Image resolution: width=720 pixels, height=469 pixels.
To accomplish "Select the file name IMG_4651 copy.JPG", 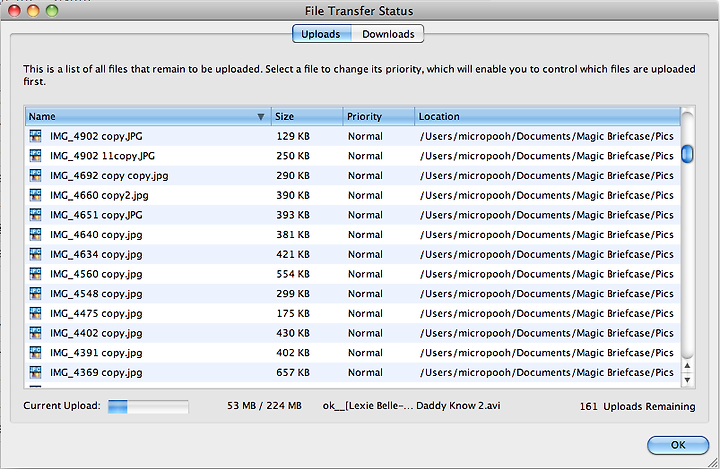I will point(96,215).
